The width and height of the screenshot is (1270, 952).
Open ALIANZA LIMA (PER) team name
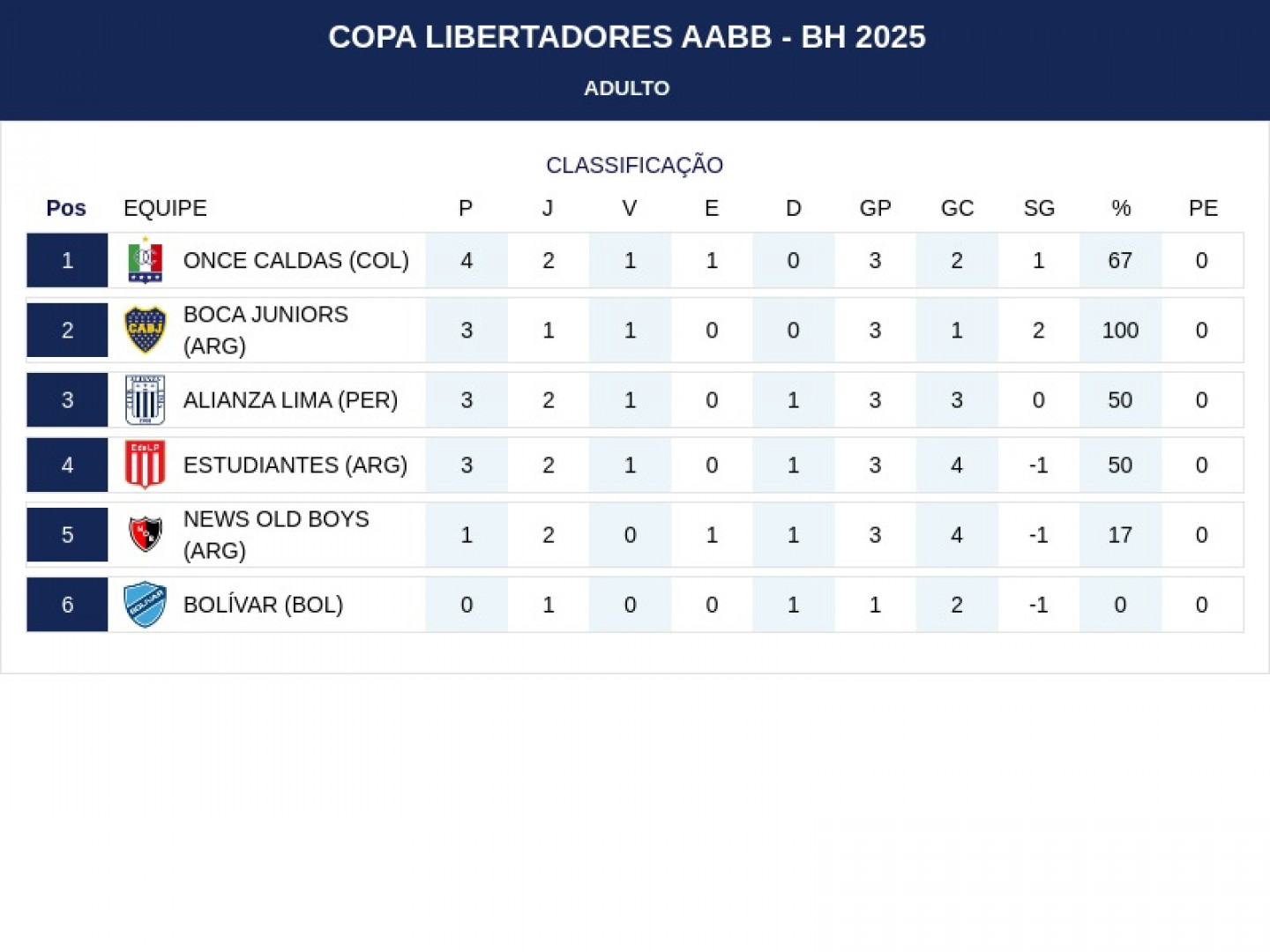point(290,400)
